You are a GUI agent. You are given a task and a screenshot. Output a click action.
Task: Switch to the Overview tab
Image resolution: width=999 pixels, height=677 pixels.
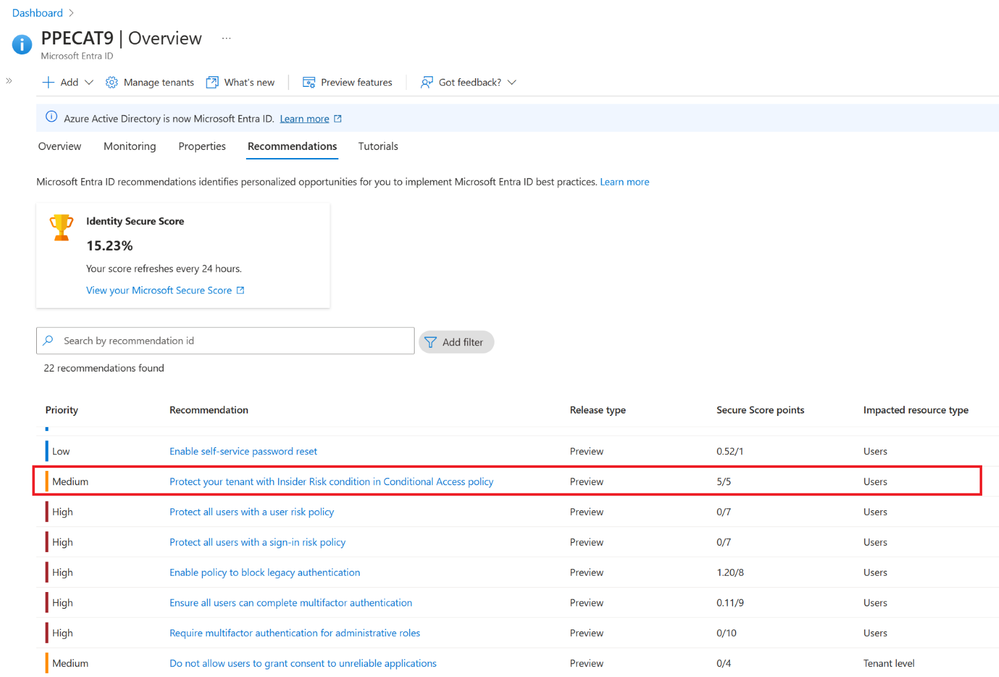(x=60, y=146)
